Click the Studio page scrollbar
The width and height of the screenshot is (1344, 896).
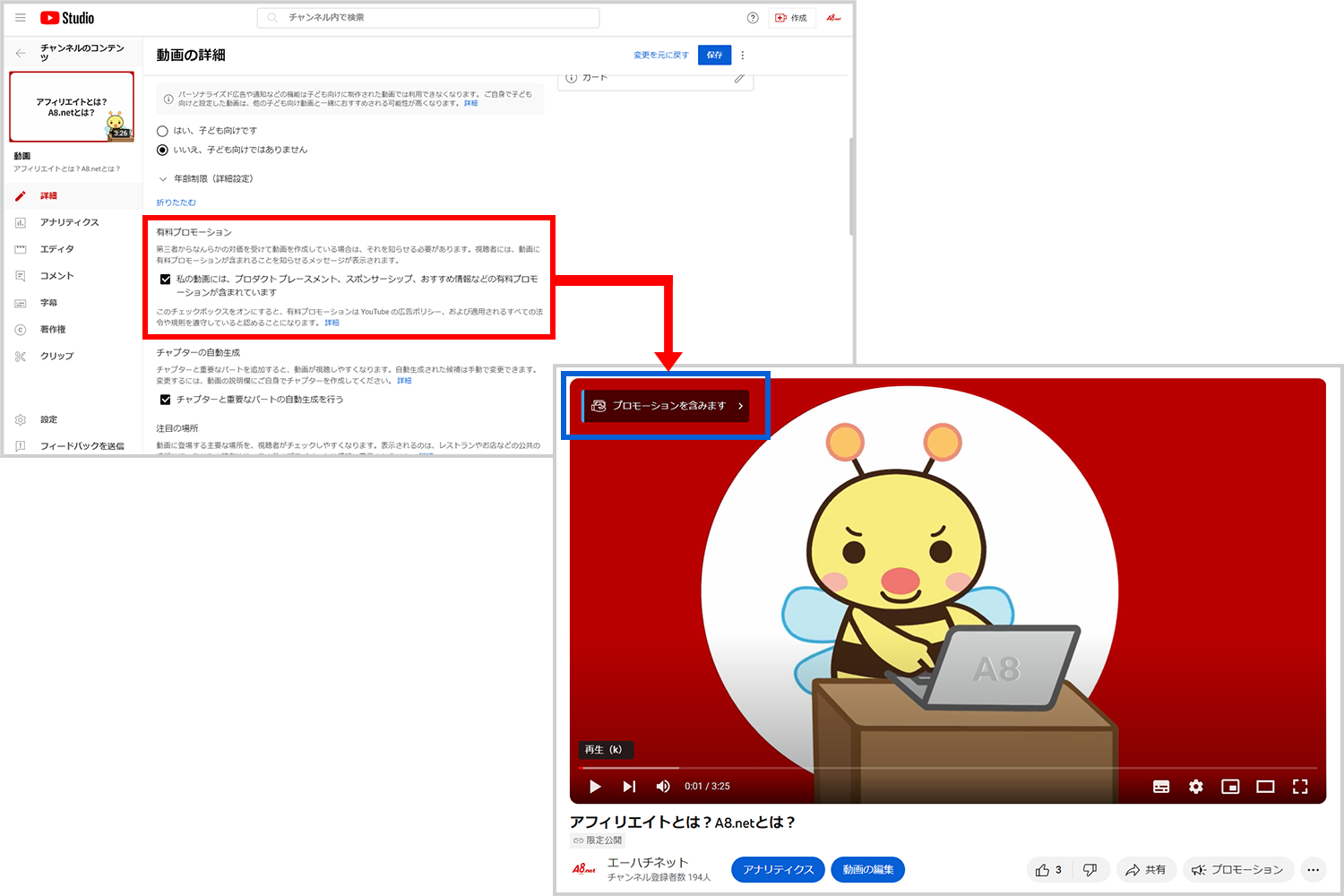[x=851, y=186]
